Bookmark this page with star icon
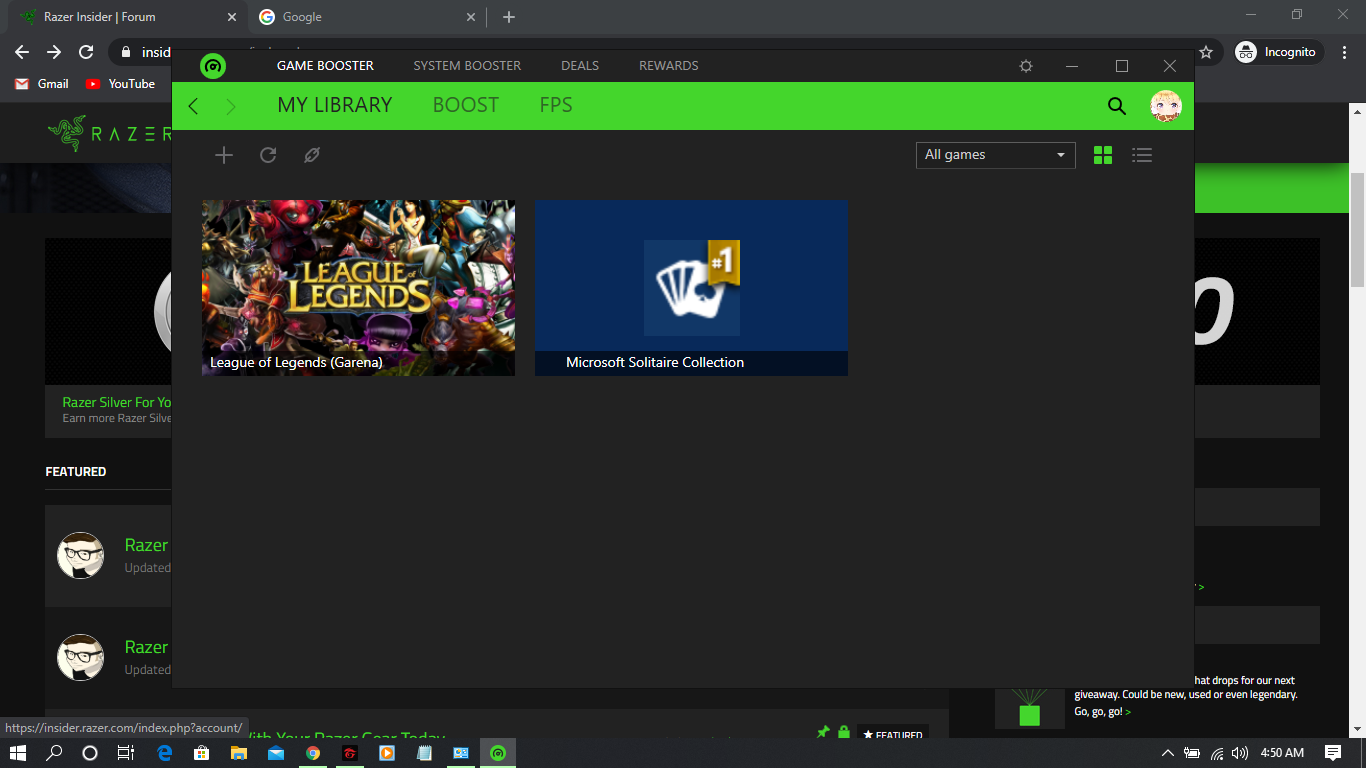Screen dimensions: 1366x768 [x=1206, y=52]
